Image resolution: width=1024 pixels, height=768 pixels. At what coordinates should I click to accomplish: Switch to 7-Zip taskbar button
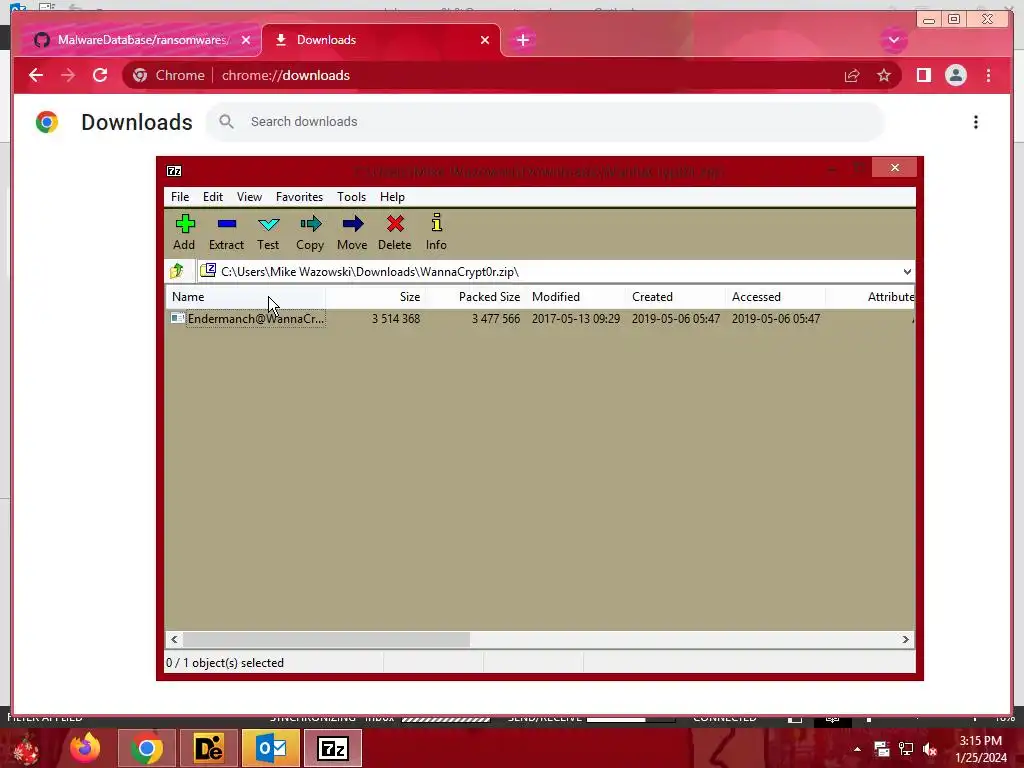tap(333, 748)
